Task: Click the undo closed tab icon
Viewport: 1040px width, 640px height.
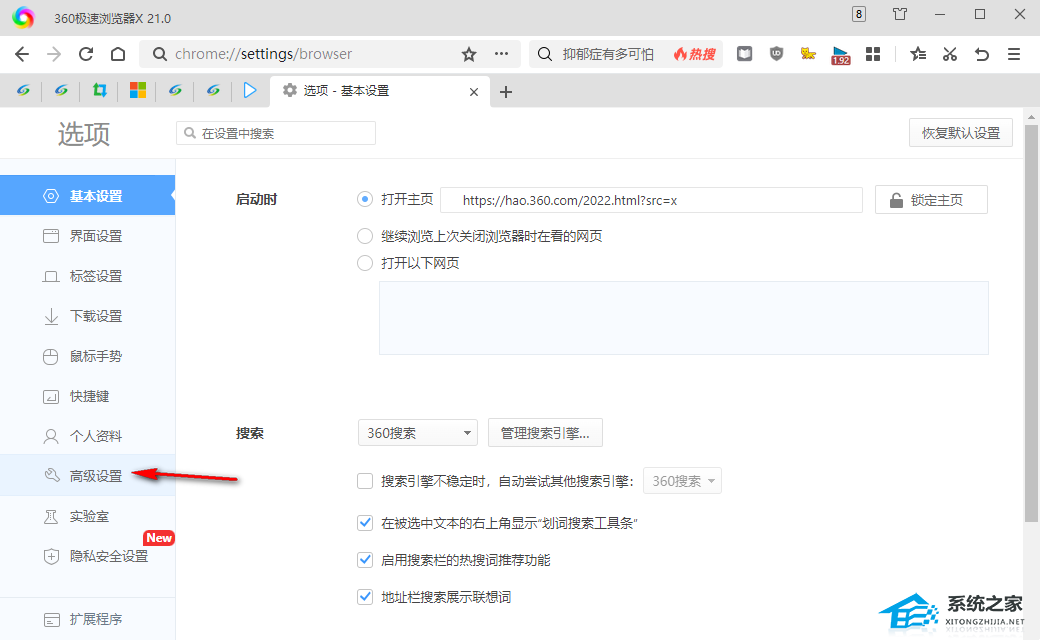Action: 982,54
